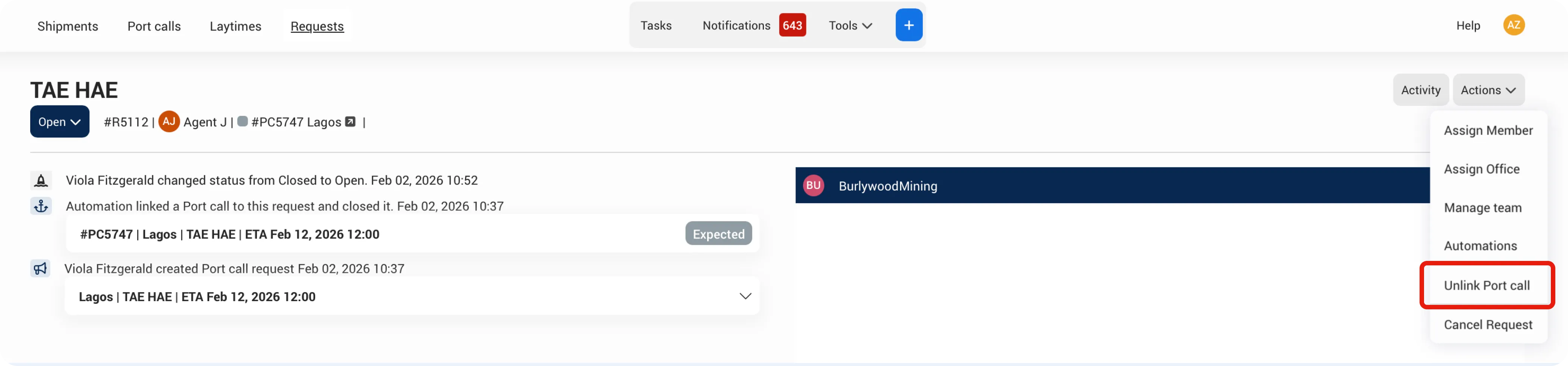
Task: Open the #PC5747 linked port call card
Action: [412, 234]
